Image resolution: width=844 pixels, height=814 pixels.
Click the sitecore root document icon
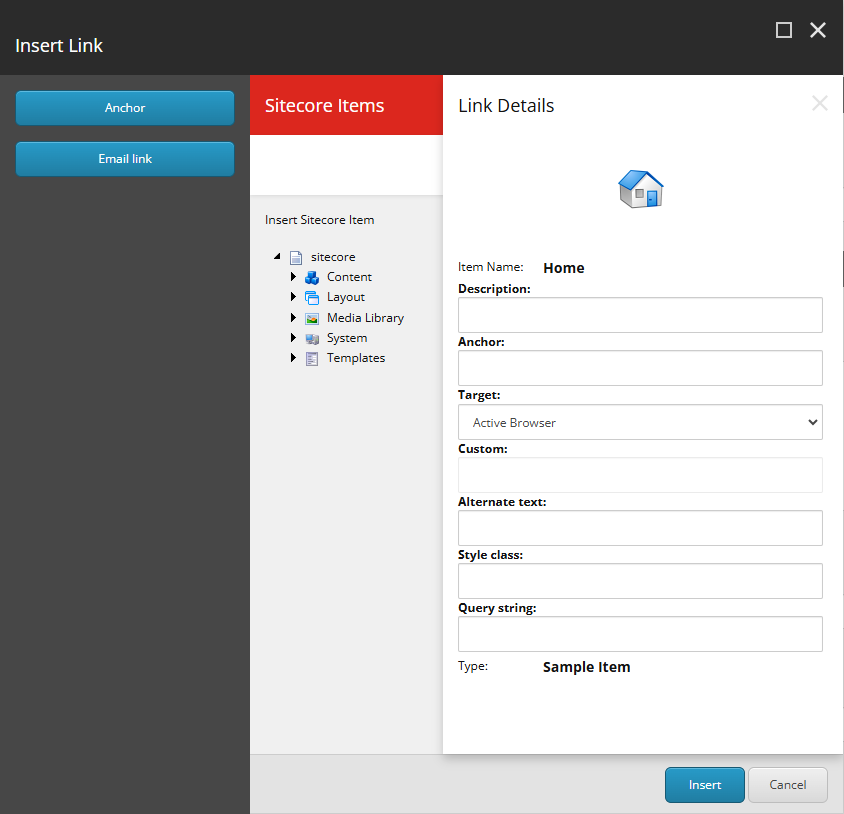click(x=296, y=257)
